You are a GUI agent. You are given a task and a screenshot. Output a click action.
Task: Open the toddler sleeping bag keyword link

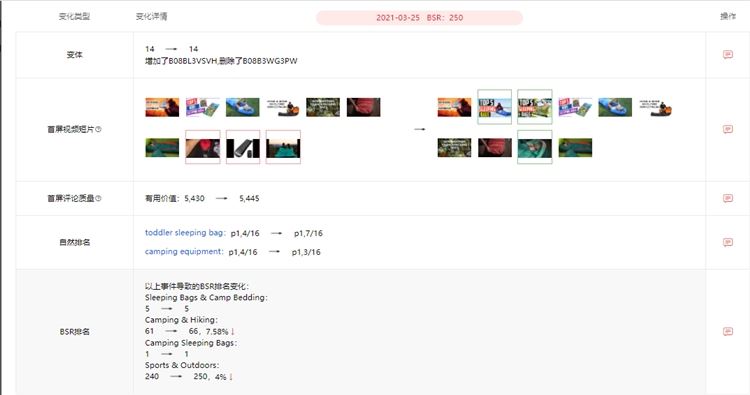coord(184,233)
